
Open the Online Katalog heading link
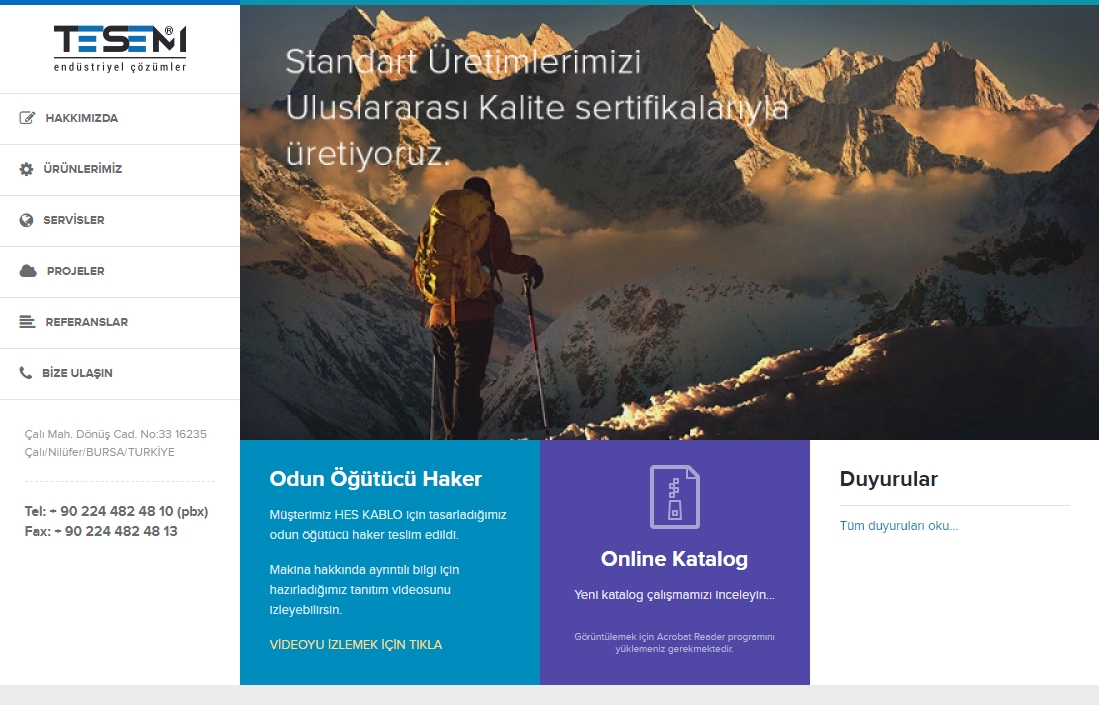pyautogui.click(x=674, y=559)
